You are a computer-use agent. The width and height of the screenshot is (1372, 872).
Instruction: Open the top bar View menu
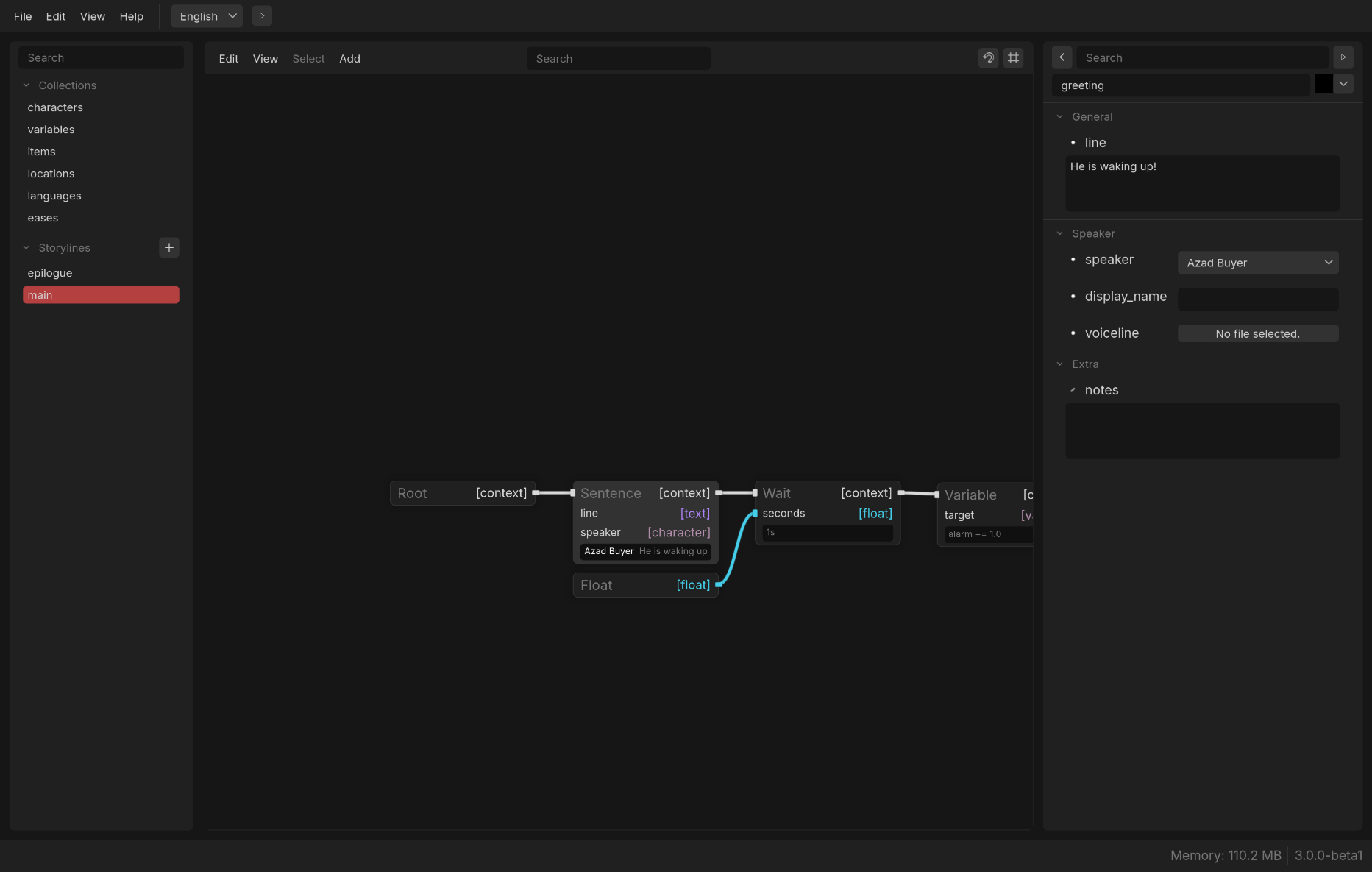tap(93, 16)
